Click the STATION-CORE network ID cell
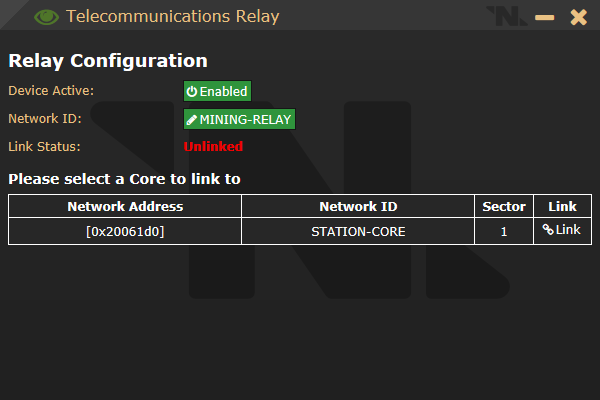The height and width of the screenshot is (400, 600). pyautogui.click(x=358, y=231)
